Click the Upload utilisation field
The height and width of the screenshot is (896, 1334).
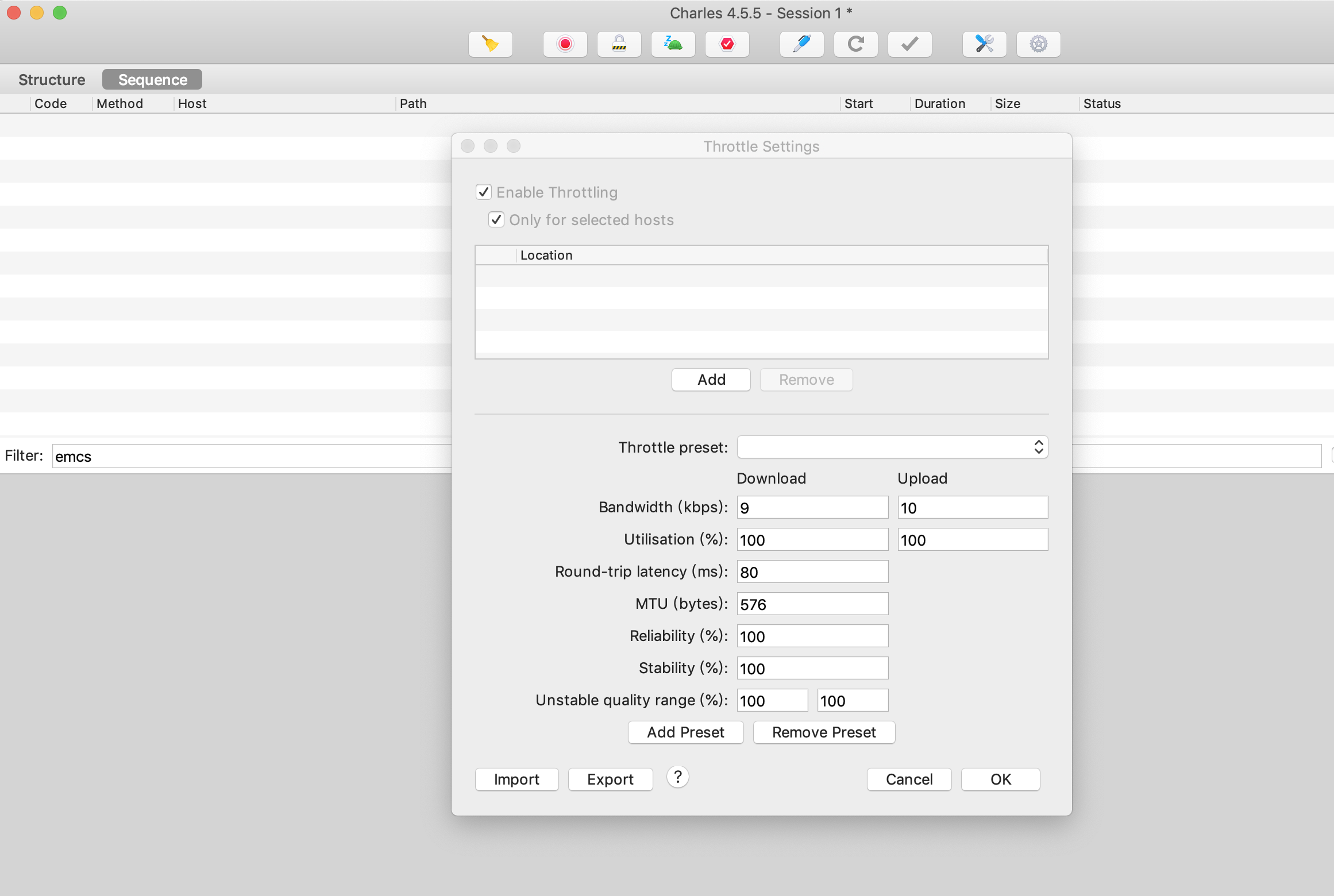tap(973, 539)
